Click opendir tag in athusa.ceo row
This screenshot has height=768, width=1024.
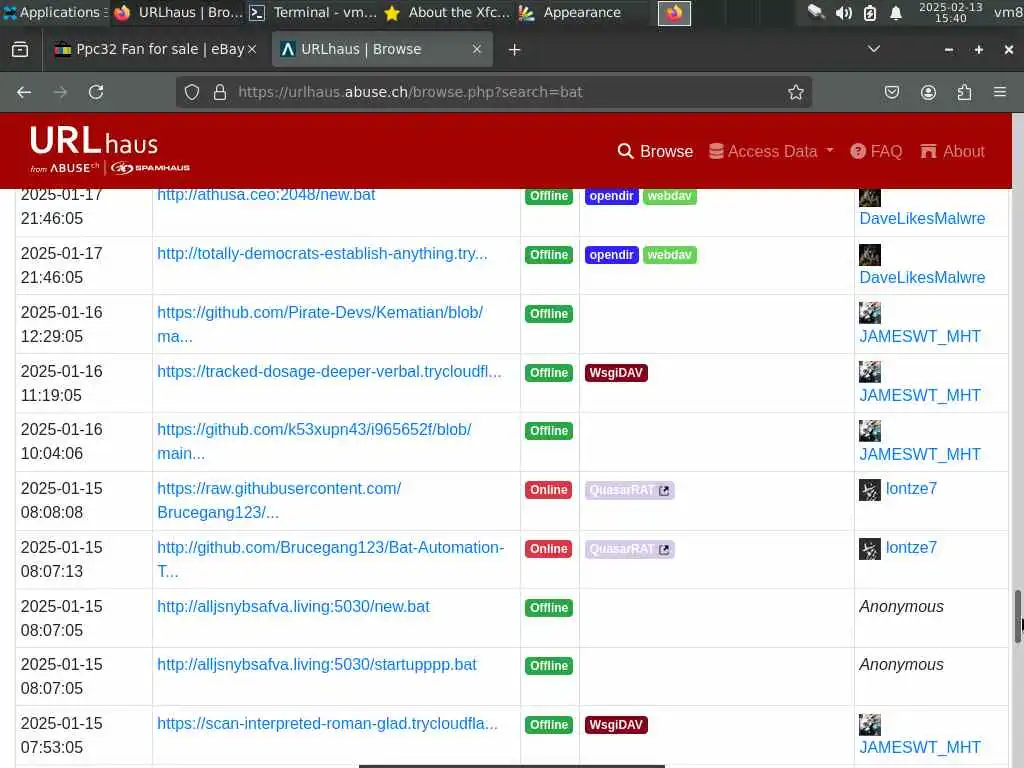611,196
